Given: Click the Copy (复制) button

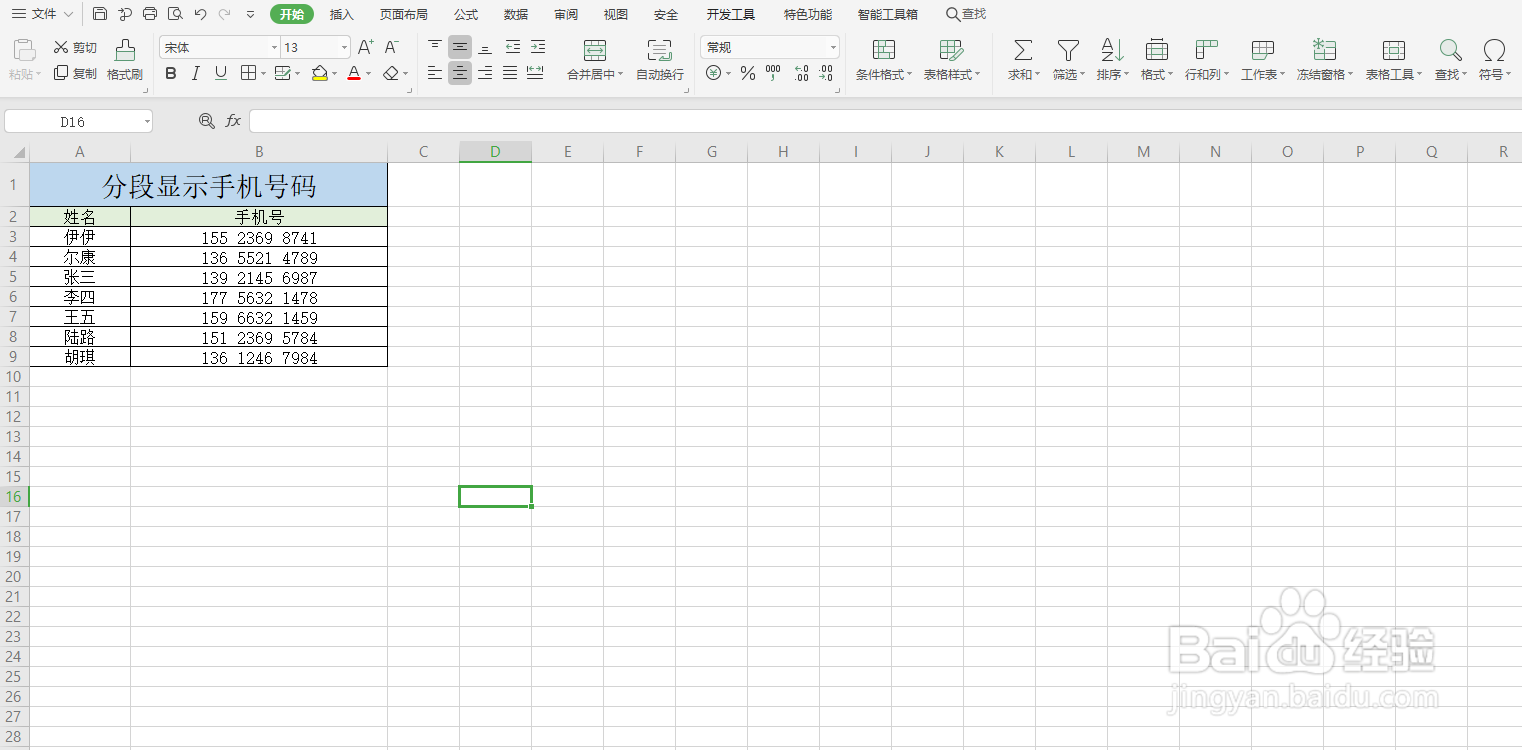Looking at the screenshot, I should [x=75, y=73].
